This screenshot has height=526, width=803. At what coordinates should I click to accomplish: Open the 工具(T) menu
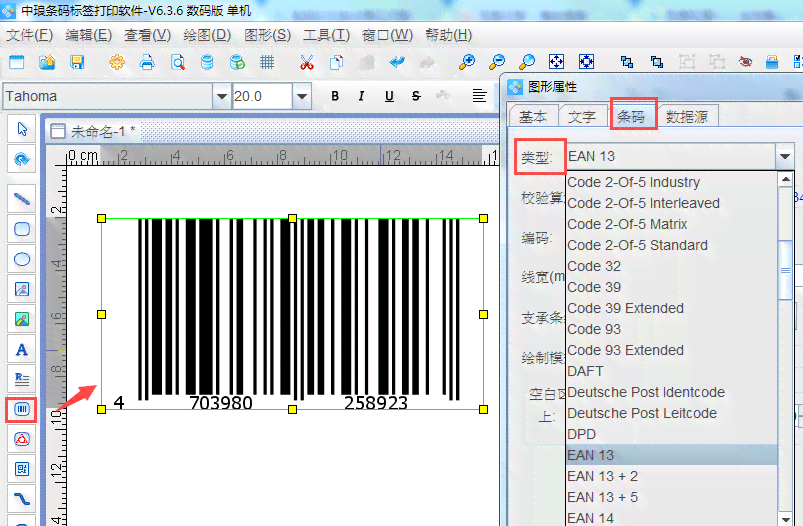(326, 35)
